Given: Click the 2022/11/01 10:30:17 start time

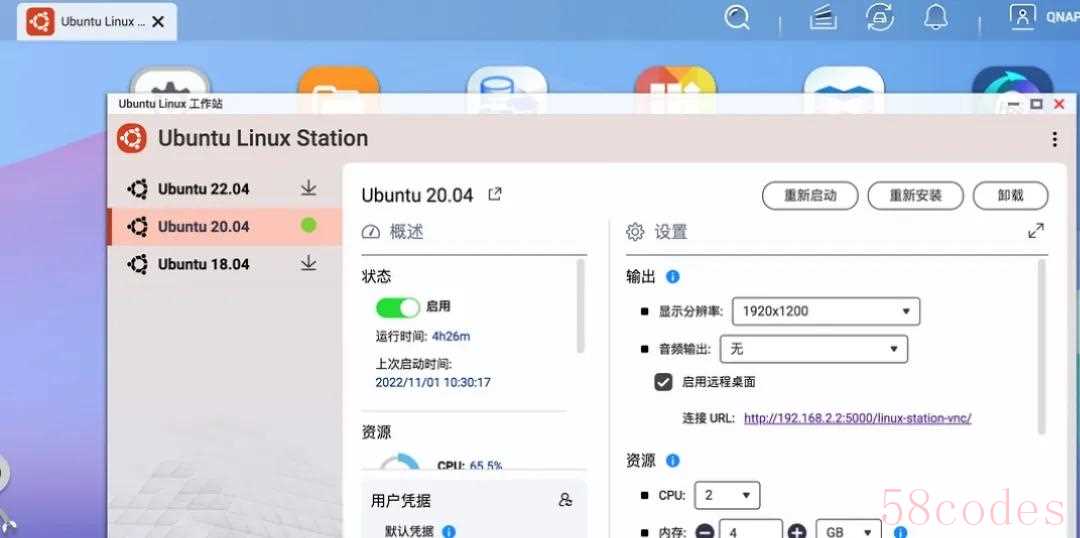Looking at the screenshot, I should pos(433,382).
